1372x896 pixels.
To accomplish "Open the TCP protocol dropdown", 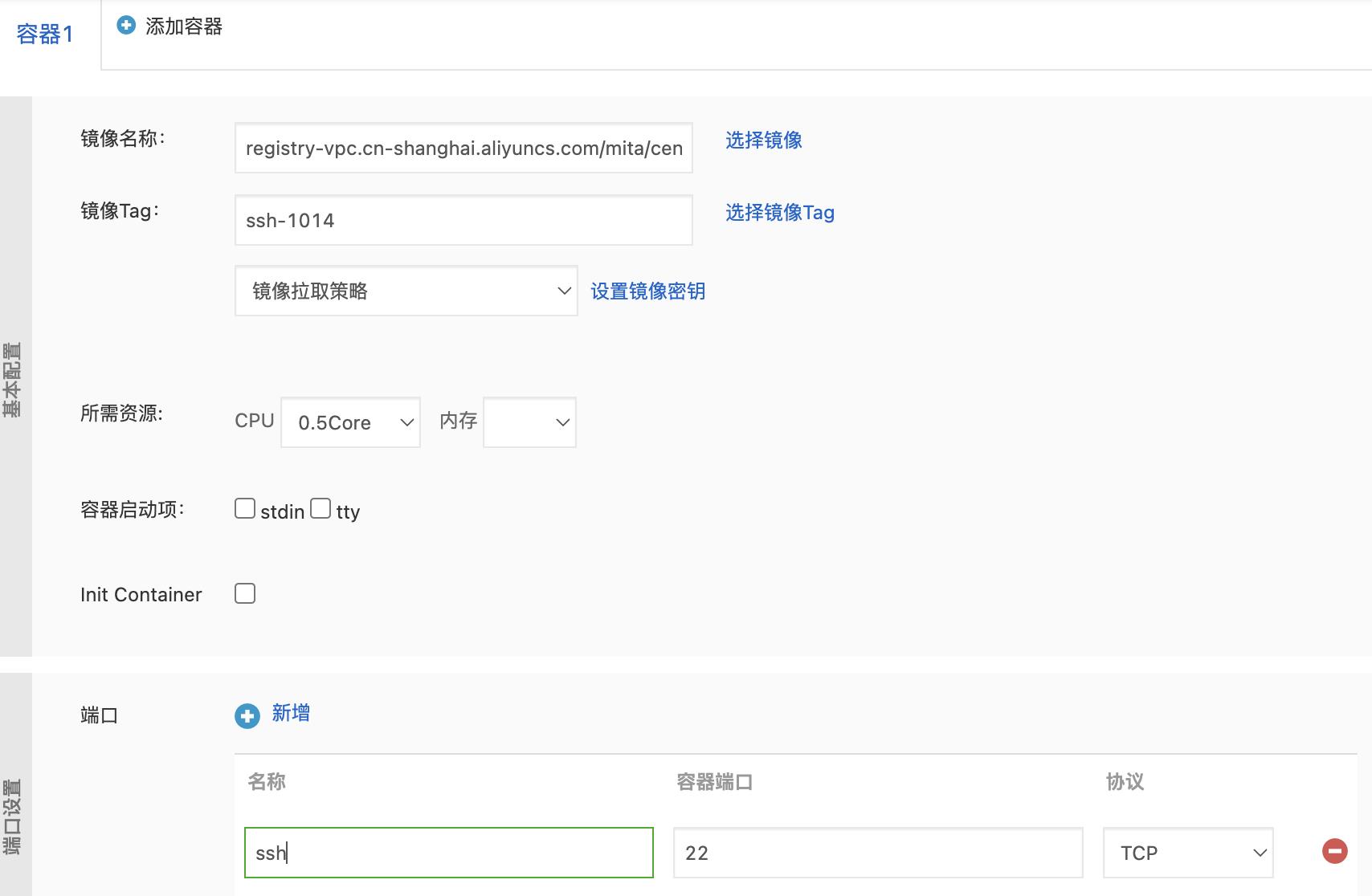I will (x=1188, y=853).
